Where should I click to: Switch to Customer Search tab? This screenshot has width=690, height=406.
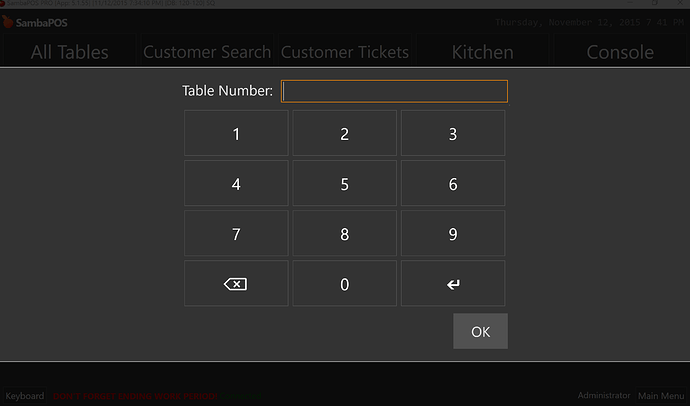point(207,52)
